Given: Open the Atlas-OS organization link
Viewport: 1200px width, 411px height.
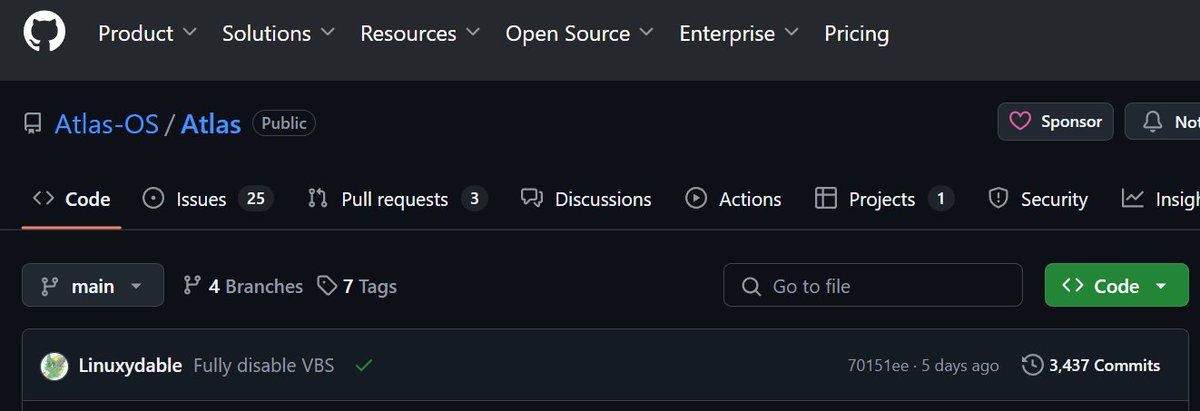Looking at the screenshot, I should click(x=106, y=124).
